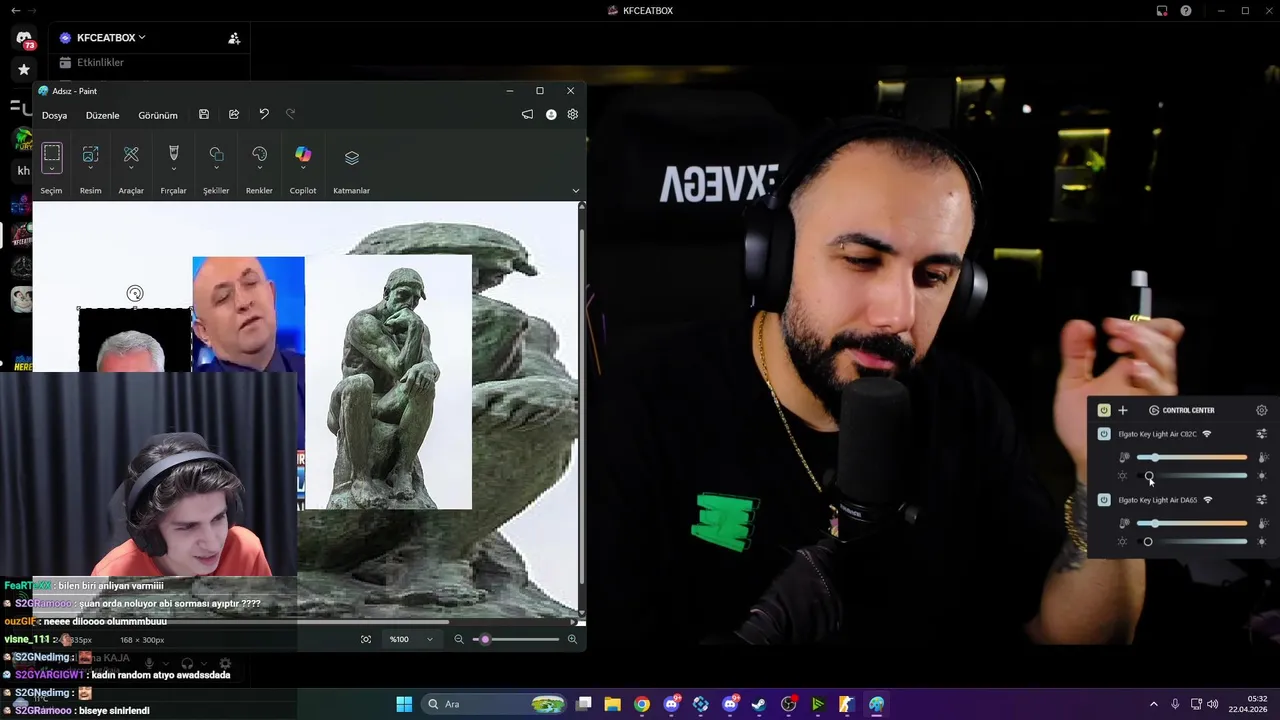Viewport: 1280px width, 720px height.
Task: Click the rotate handle above the Paint selection
Action: pyautogui.click(x=135, y=293)
